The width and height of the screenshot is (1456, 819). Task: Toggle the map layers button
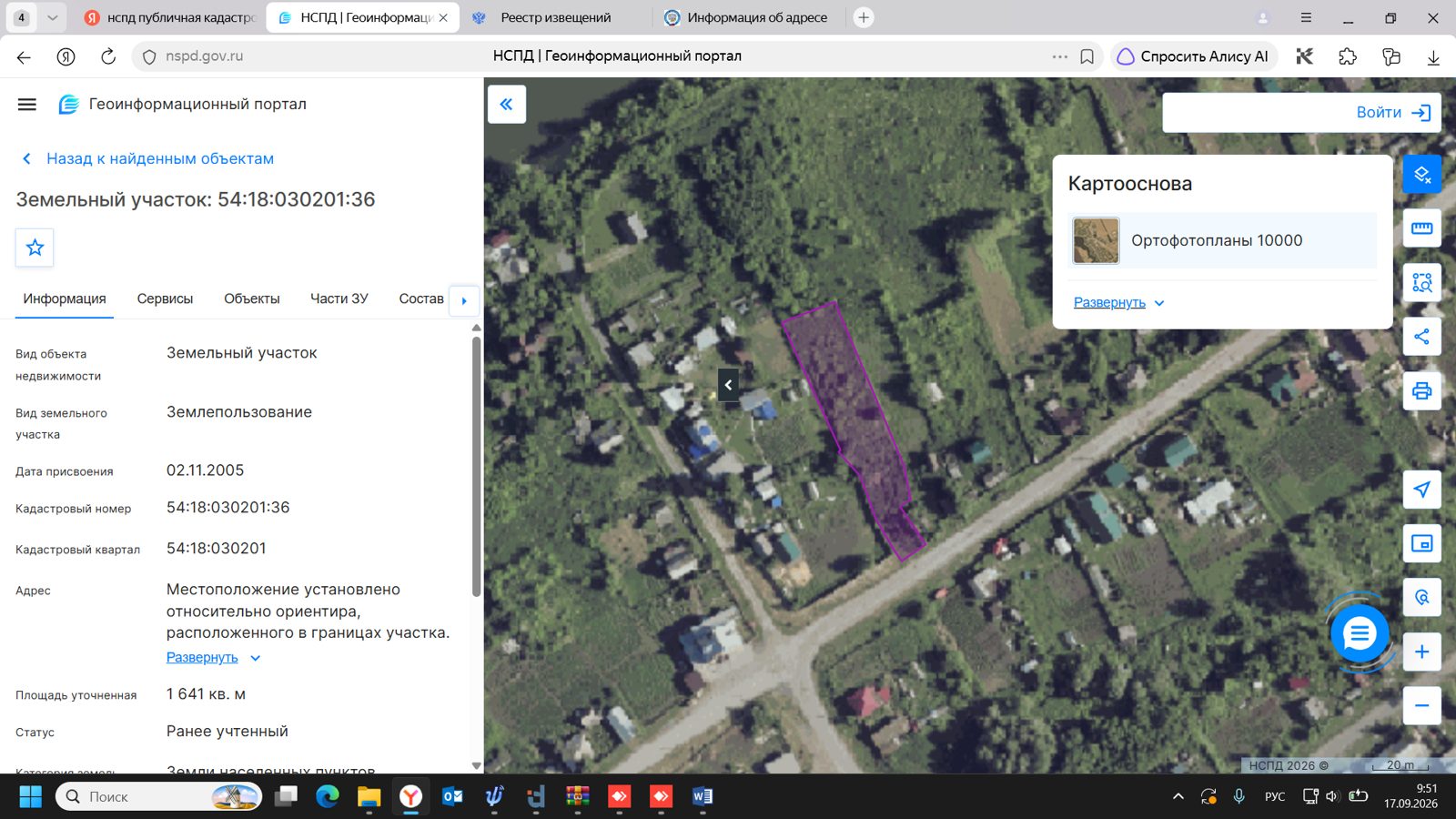click(x=1421, y=174)
